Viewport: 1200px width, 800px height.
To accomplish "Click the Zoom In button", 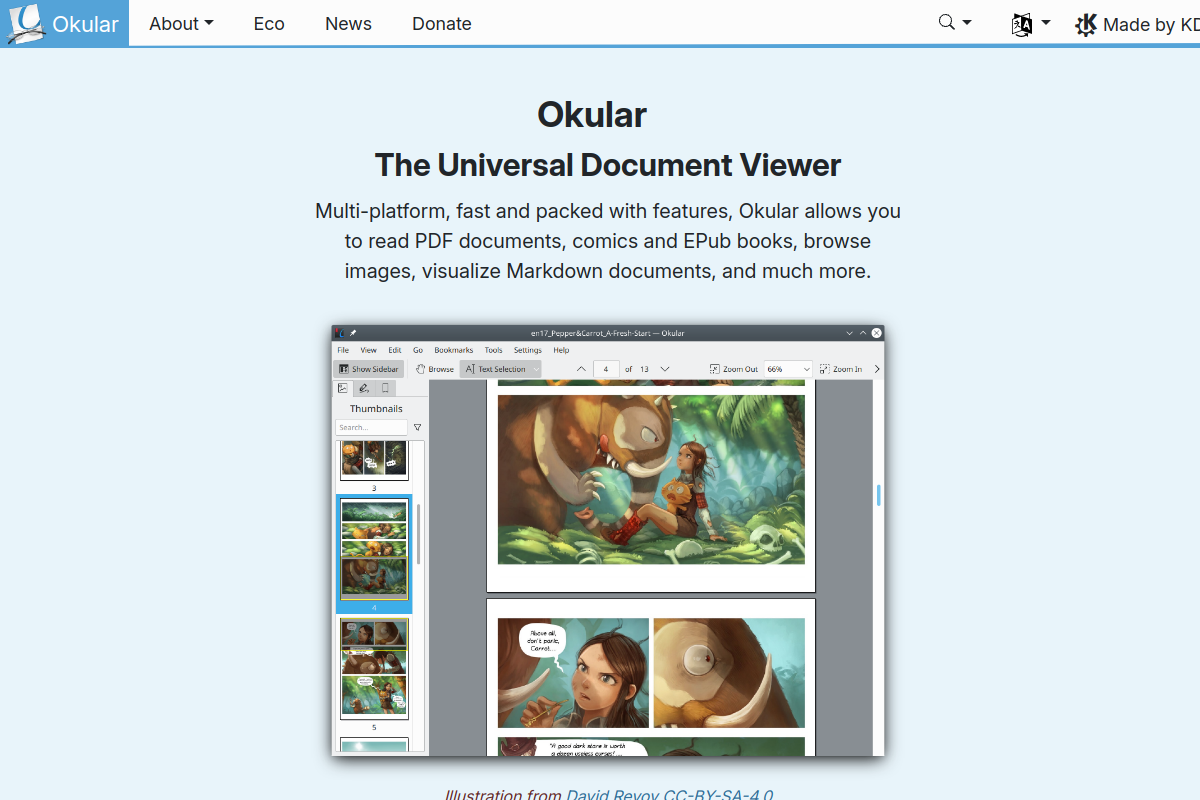I will coord(841,369).
